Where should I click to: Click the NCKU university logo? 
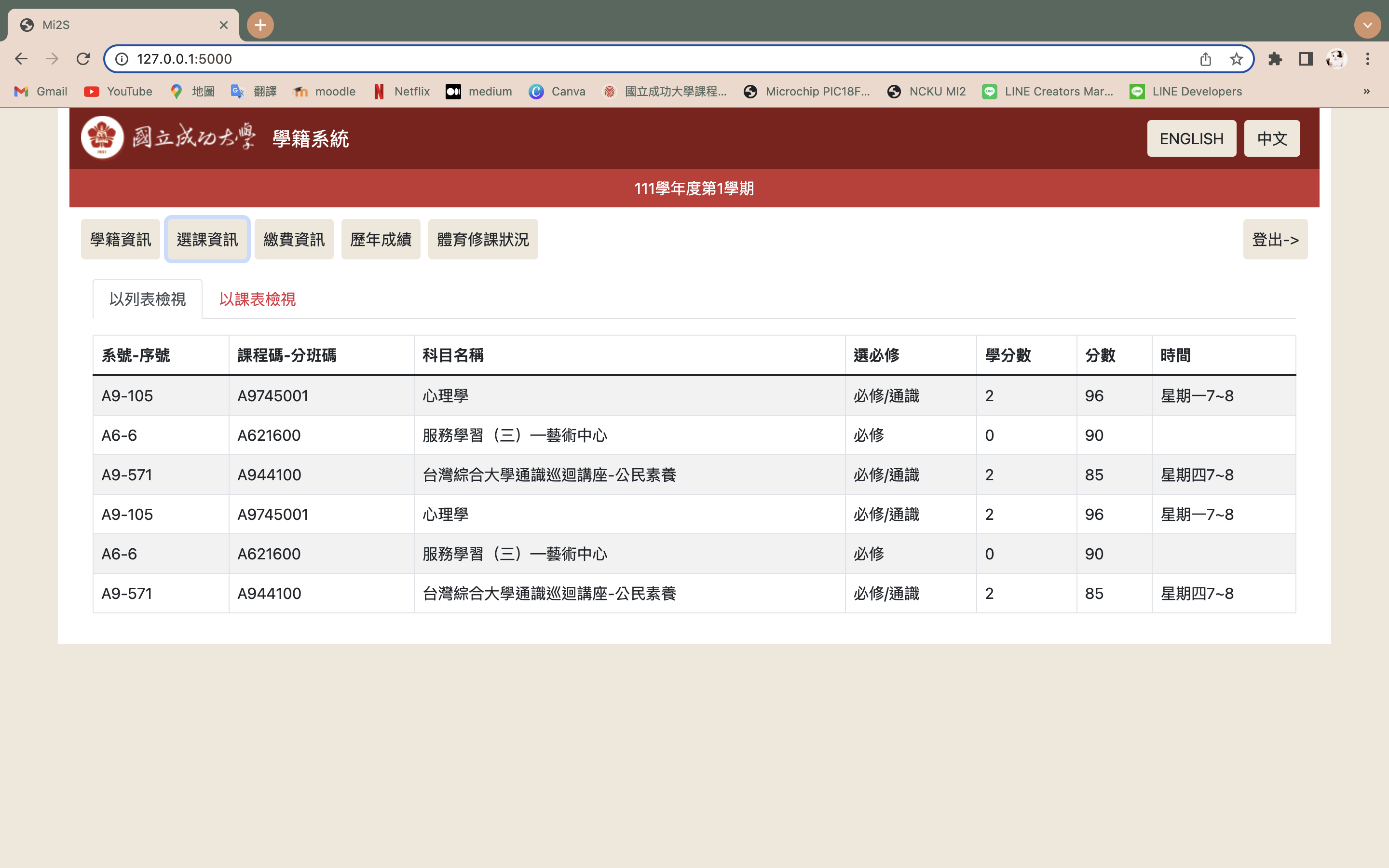click(102, 137)
